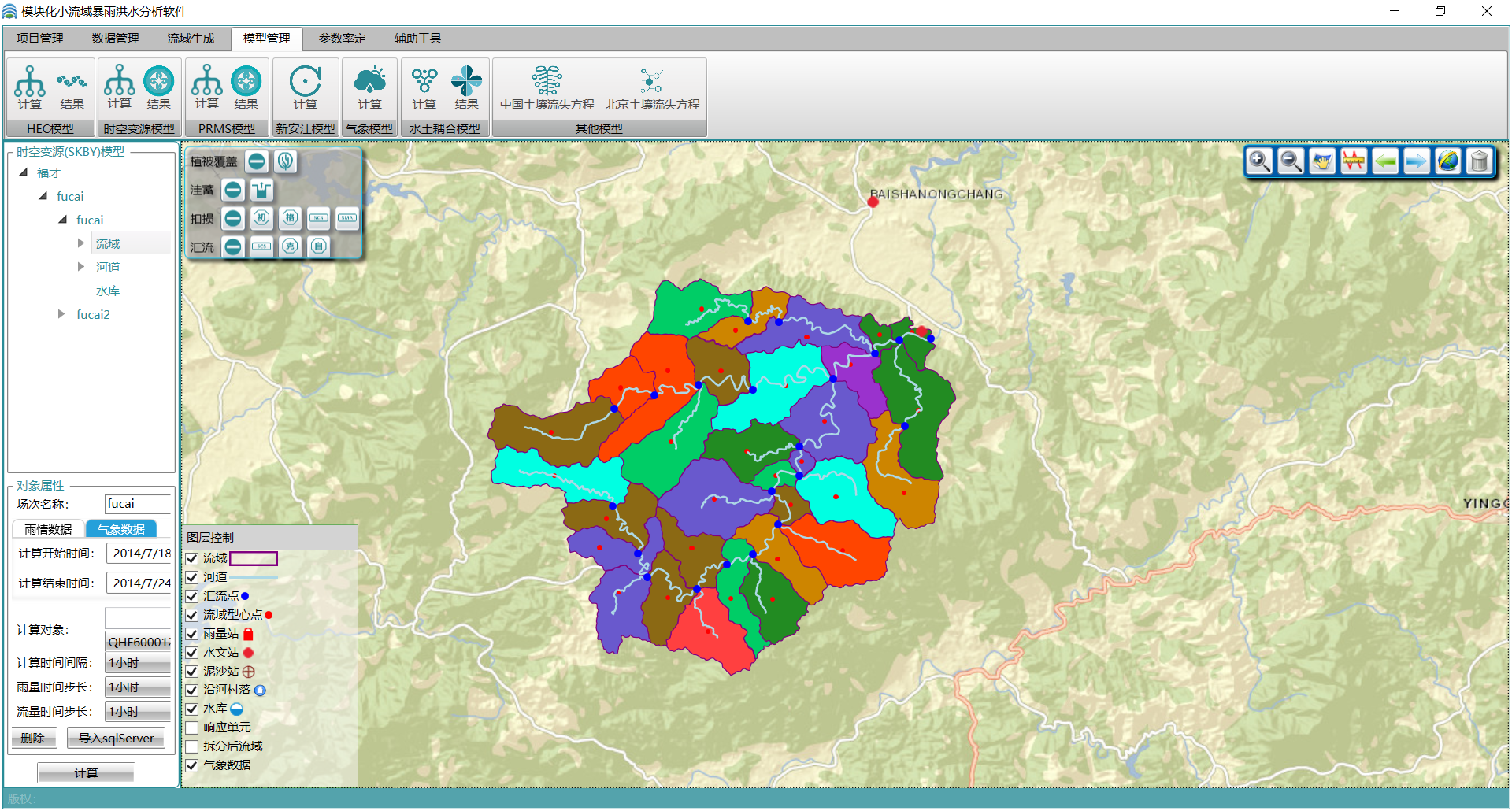1512x811 pixels.
Task: Run the 新安江模型 计算 icon
Action: pyautogui.click(x=305, y=87)
